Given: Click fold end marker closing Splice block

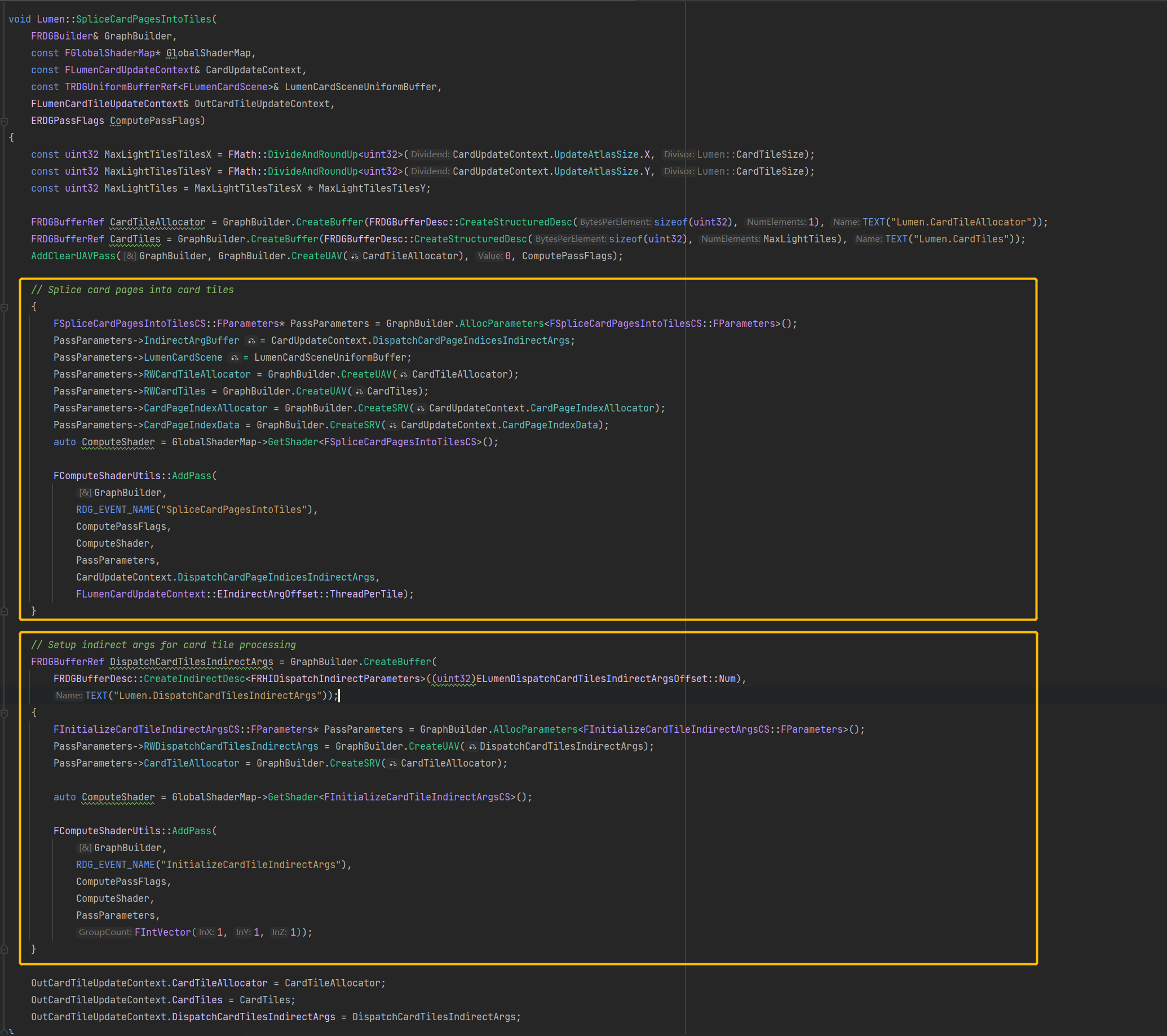Looking at the screenshot, I should point(5,612).
